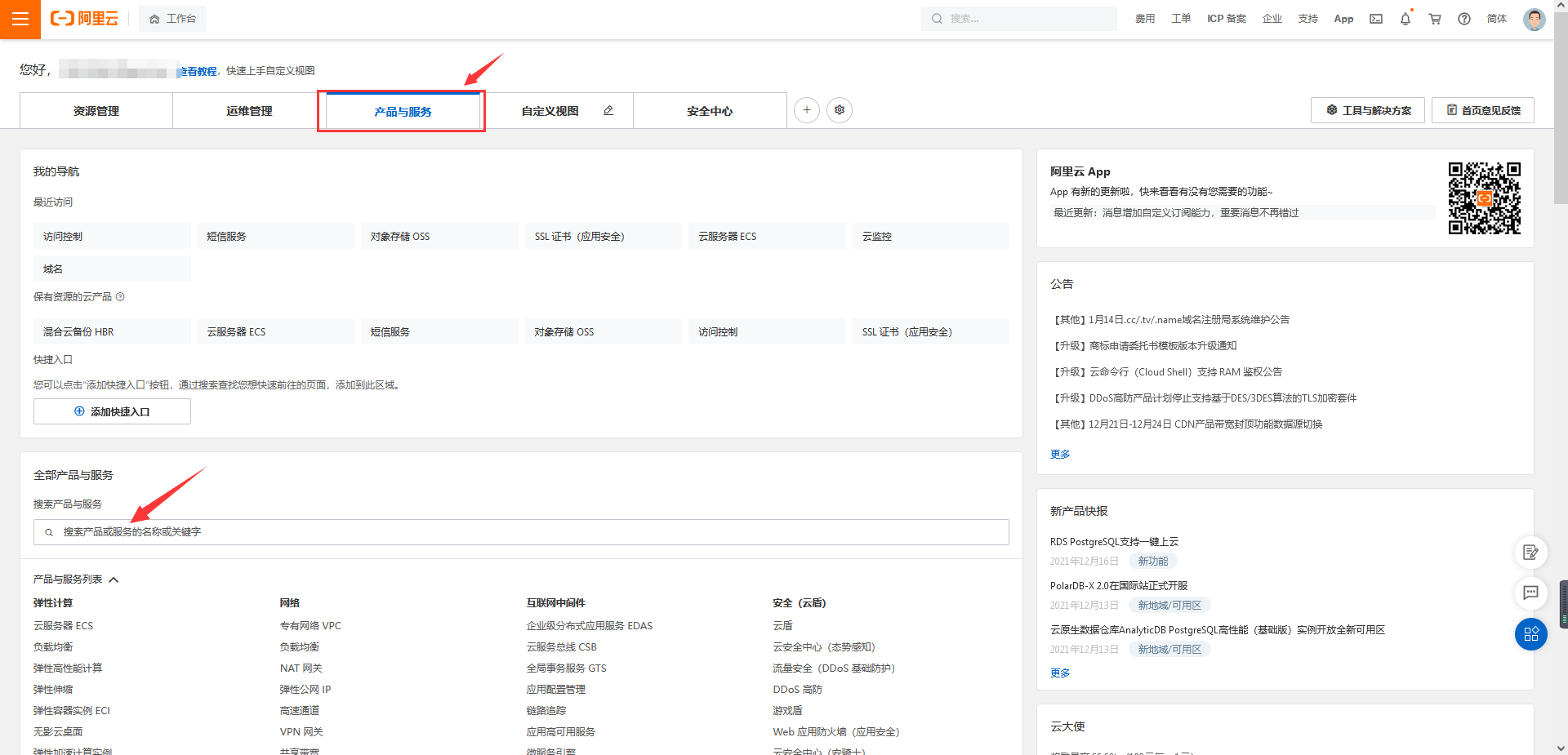Open the 企业 menu
Viewport: 1568px width, 755px height.
coord(1272,19)
